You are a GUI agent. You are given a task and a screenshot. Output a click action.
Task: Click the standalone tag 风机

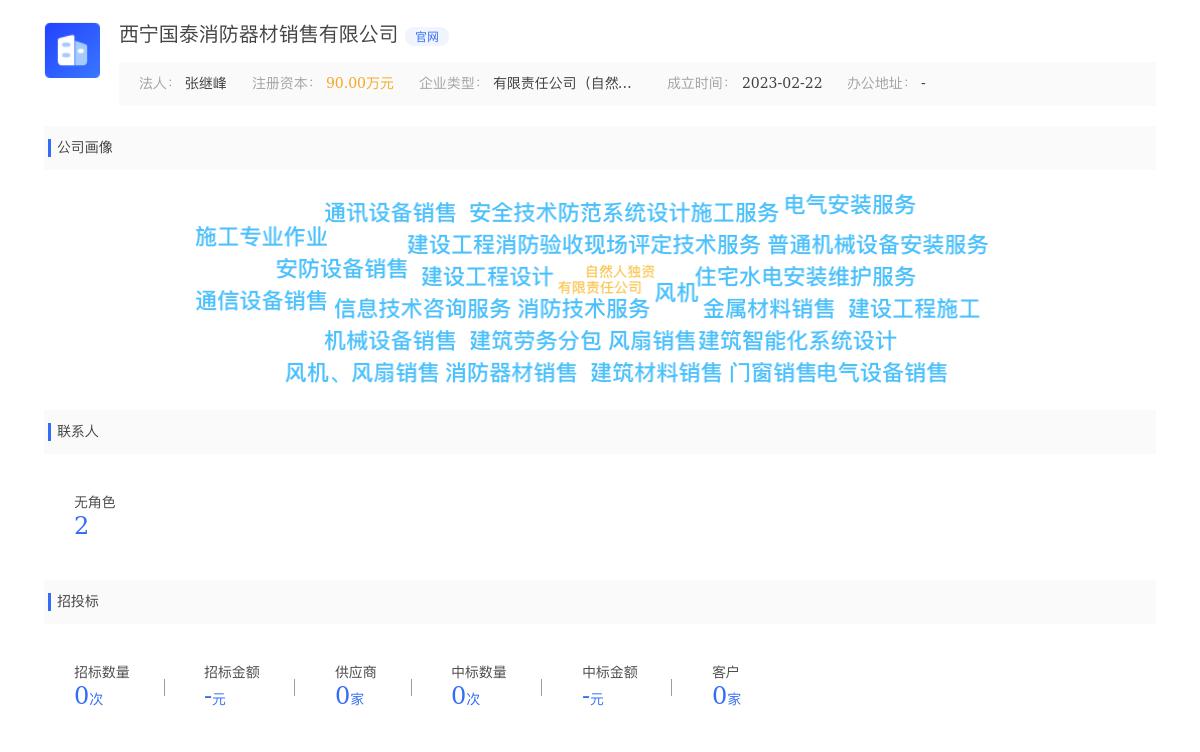[x=676, y=293]
